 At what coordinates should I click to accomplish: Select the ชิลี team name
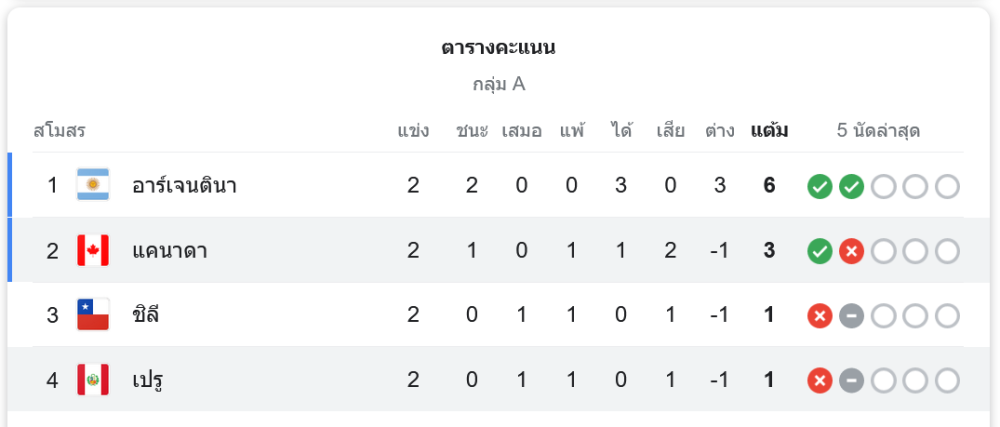pos(146,315)
